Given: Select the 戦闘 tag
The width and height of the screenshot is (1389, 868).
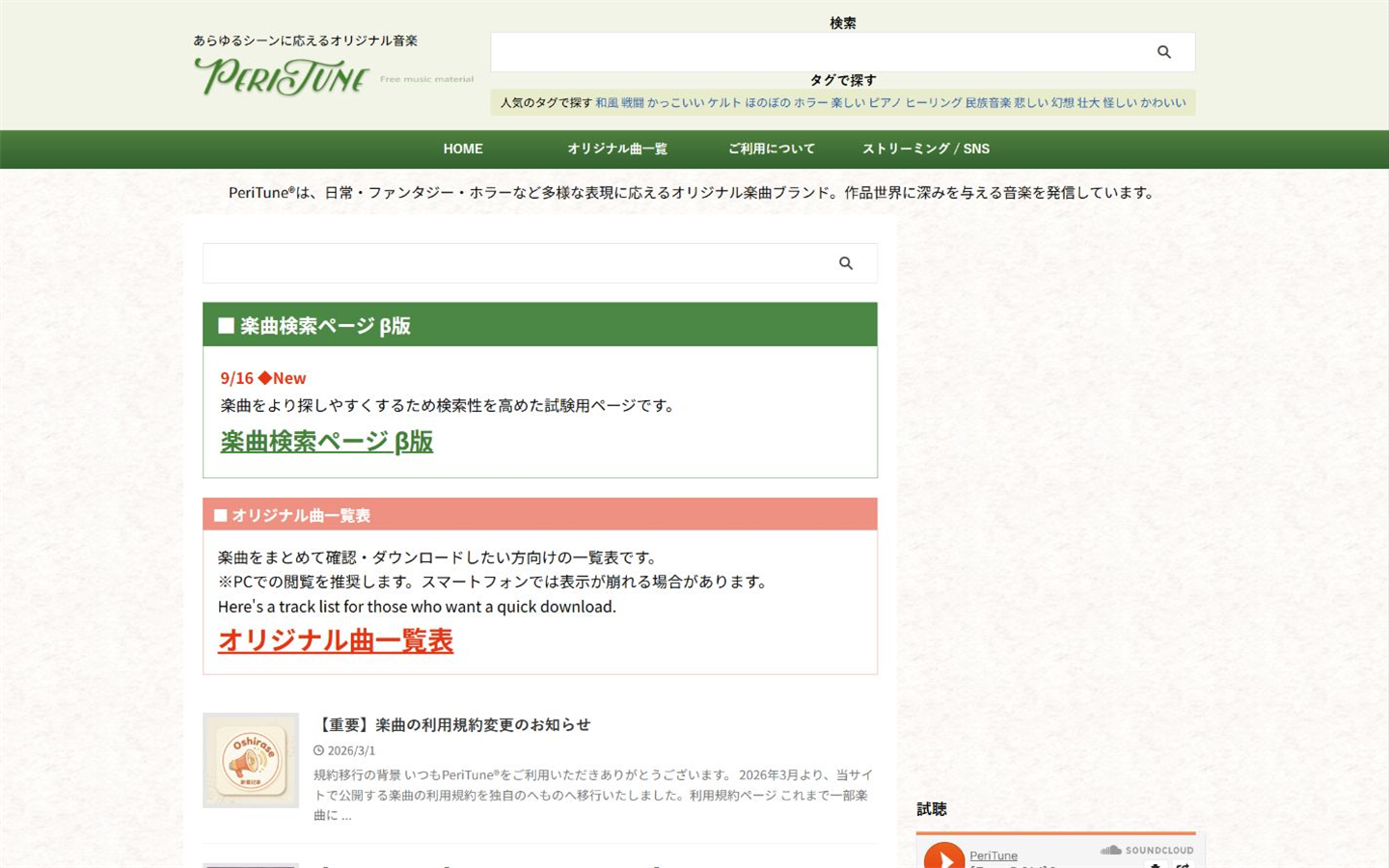Looking at the screenshot, I should point(633,102).
